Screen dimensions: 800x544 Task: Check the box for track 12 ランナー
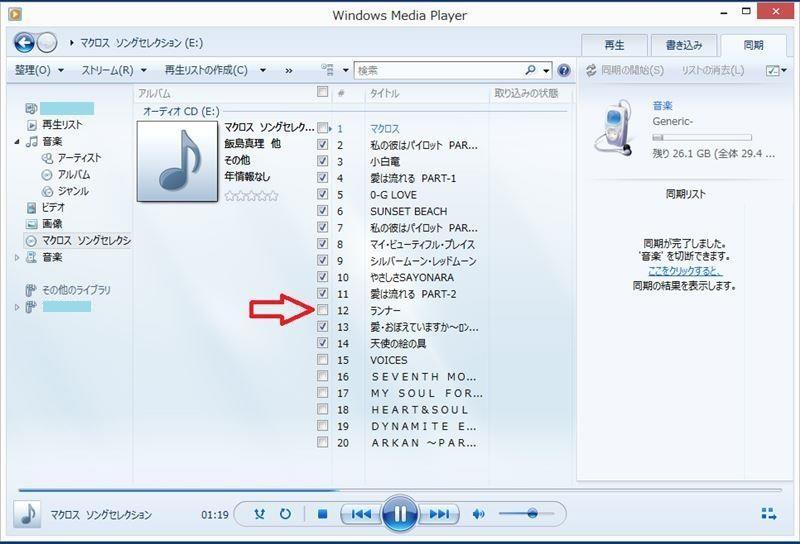point(322,310)
